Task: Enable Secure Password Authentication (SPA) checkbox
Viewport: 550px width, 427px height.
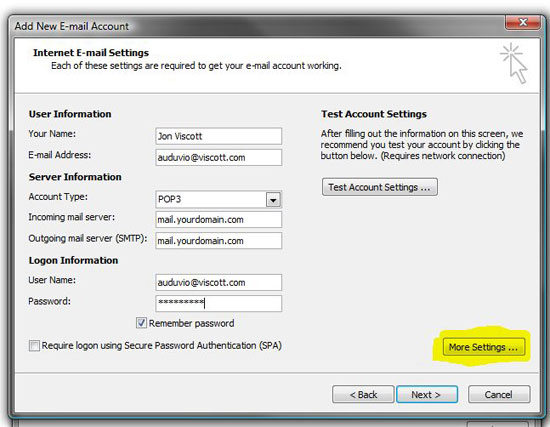Action: click(34, 346)
